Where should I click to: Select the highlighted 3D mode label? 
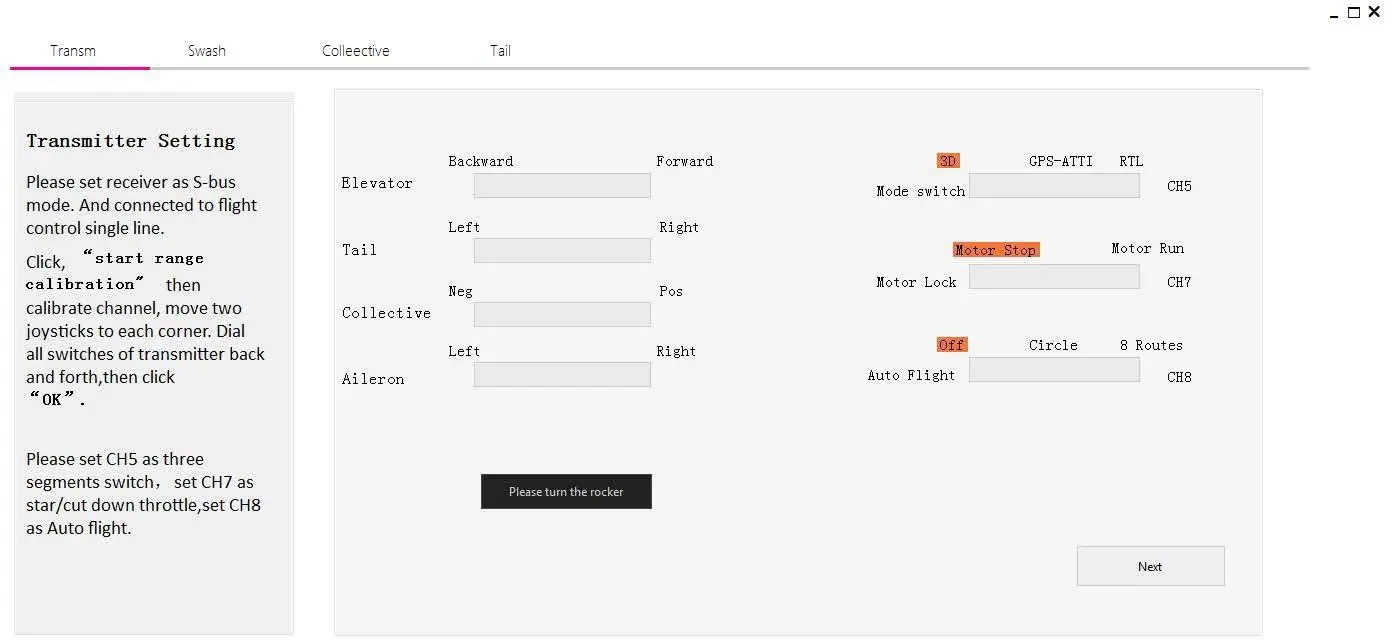[x=948, y=161]
